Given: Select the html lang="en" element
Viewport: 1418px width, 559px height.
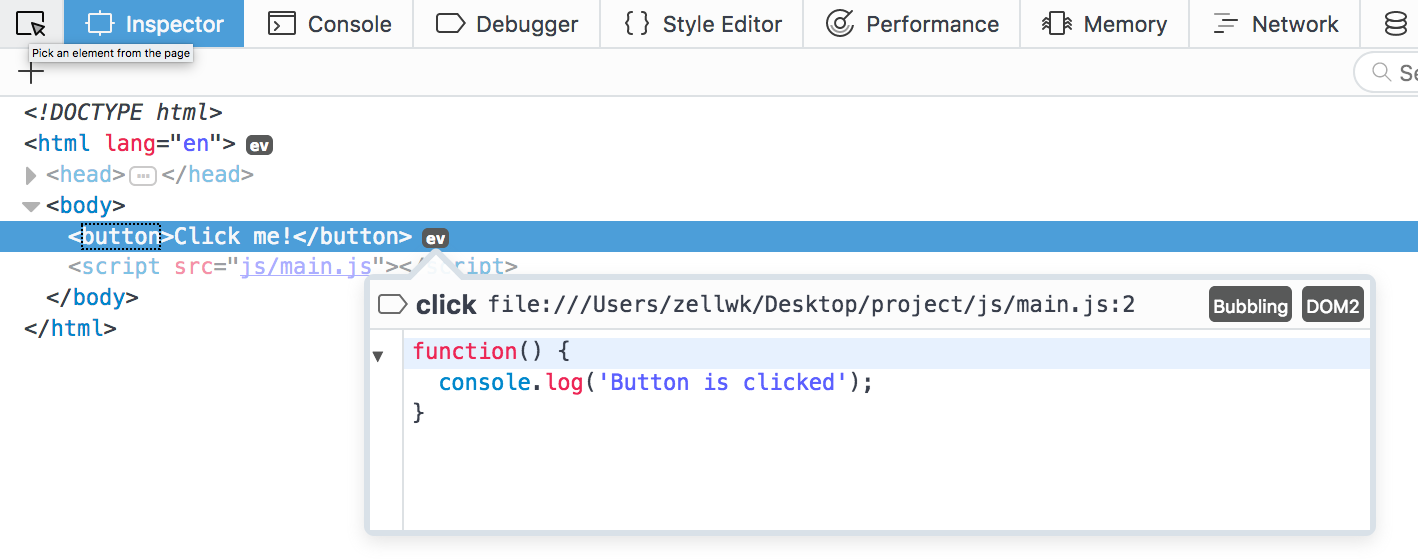Looking at the screenshot, I should pyautogui.click(x=130, y=143).
